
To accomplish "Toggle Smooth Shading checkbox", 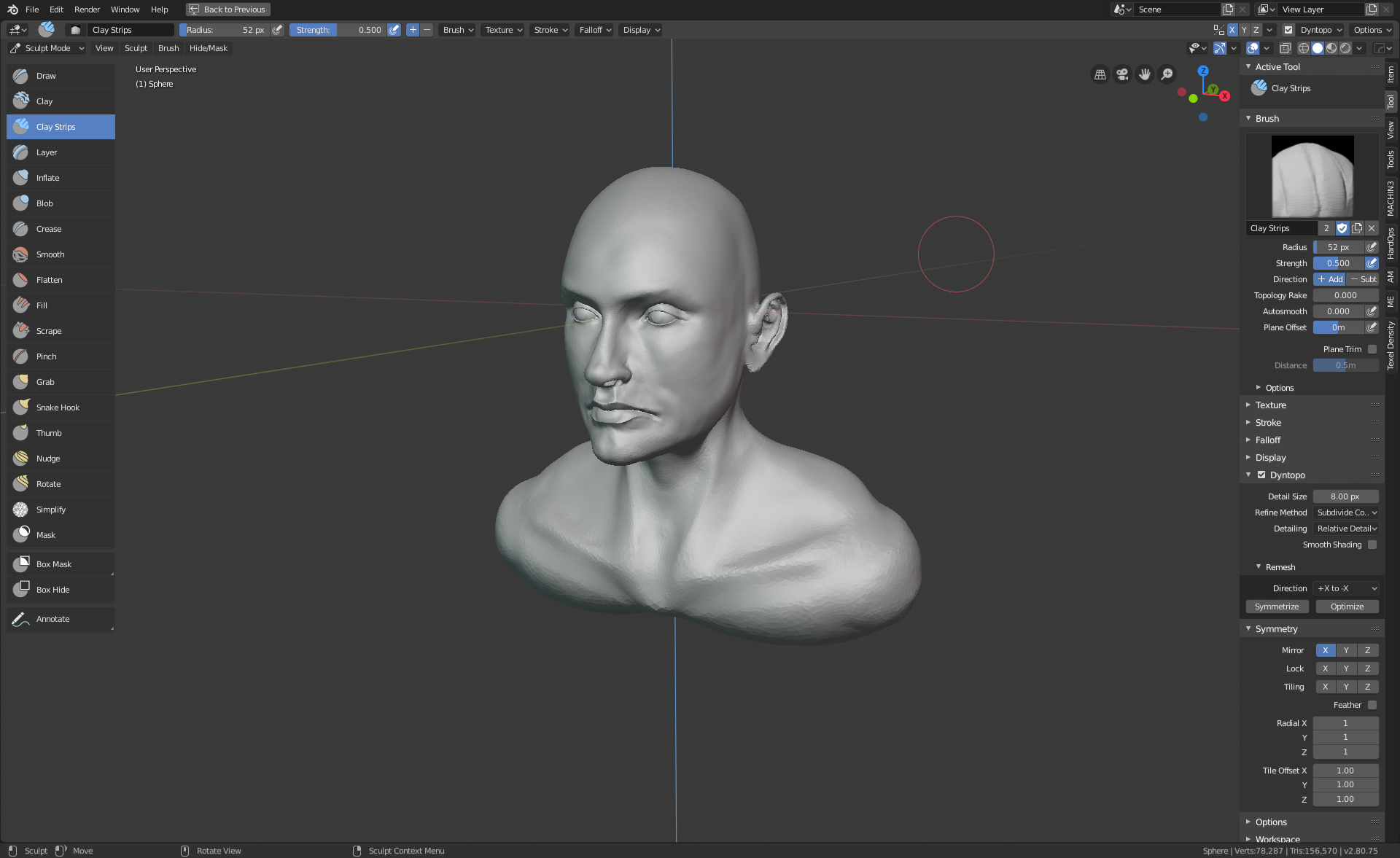I will (x=1372, y=545).
